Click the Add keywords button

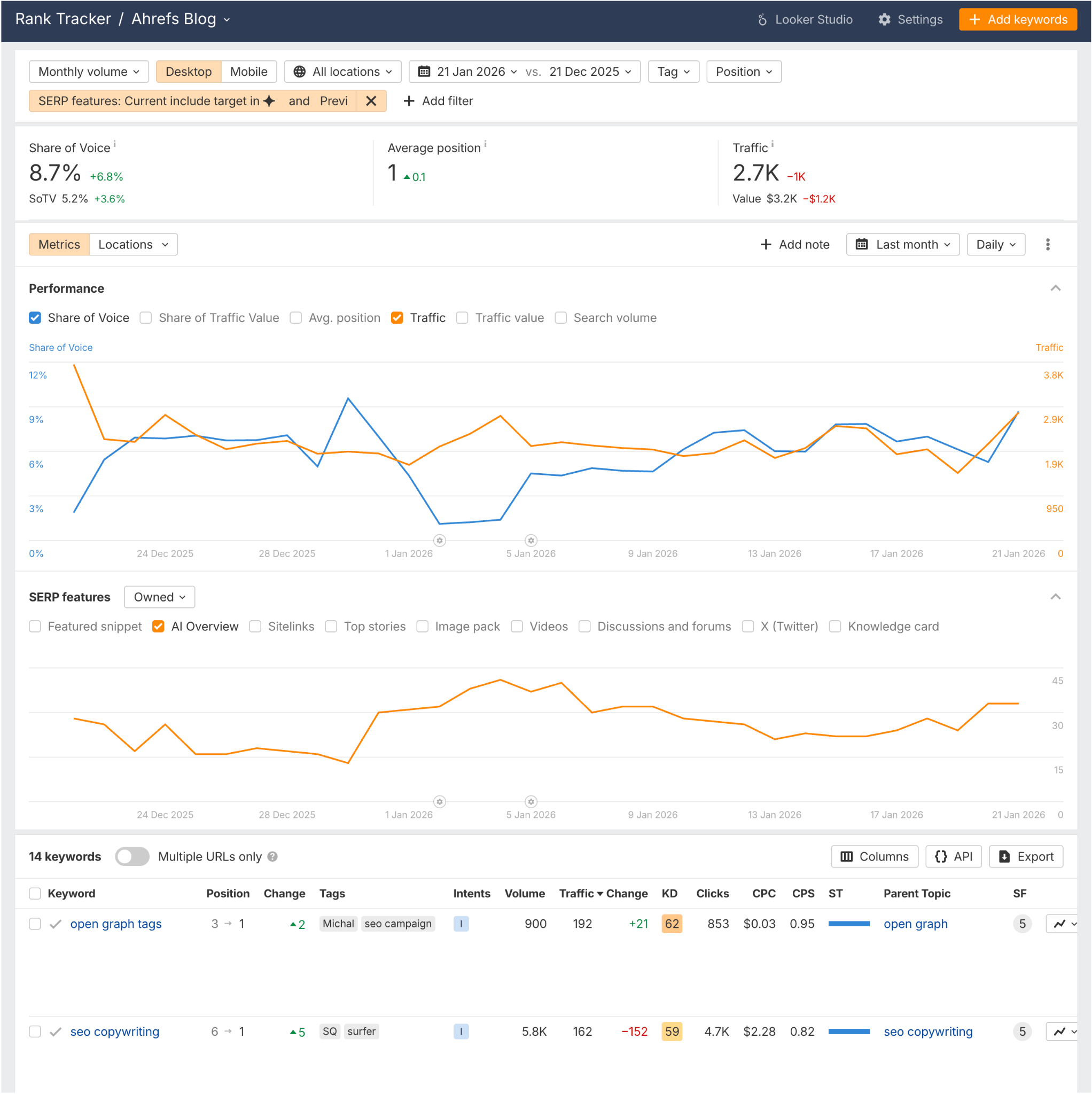[x=1018, y=19]
